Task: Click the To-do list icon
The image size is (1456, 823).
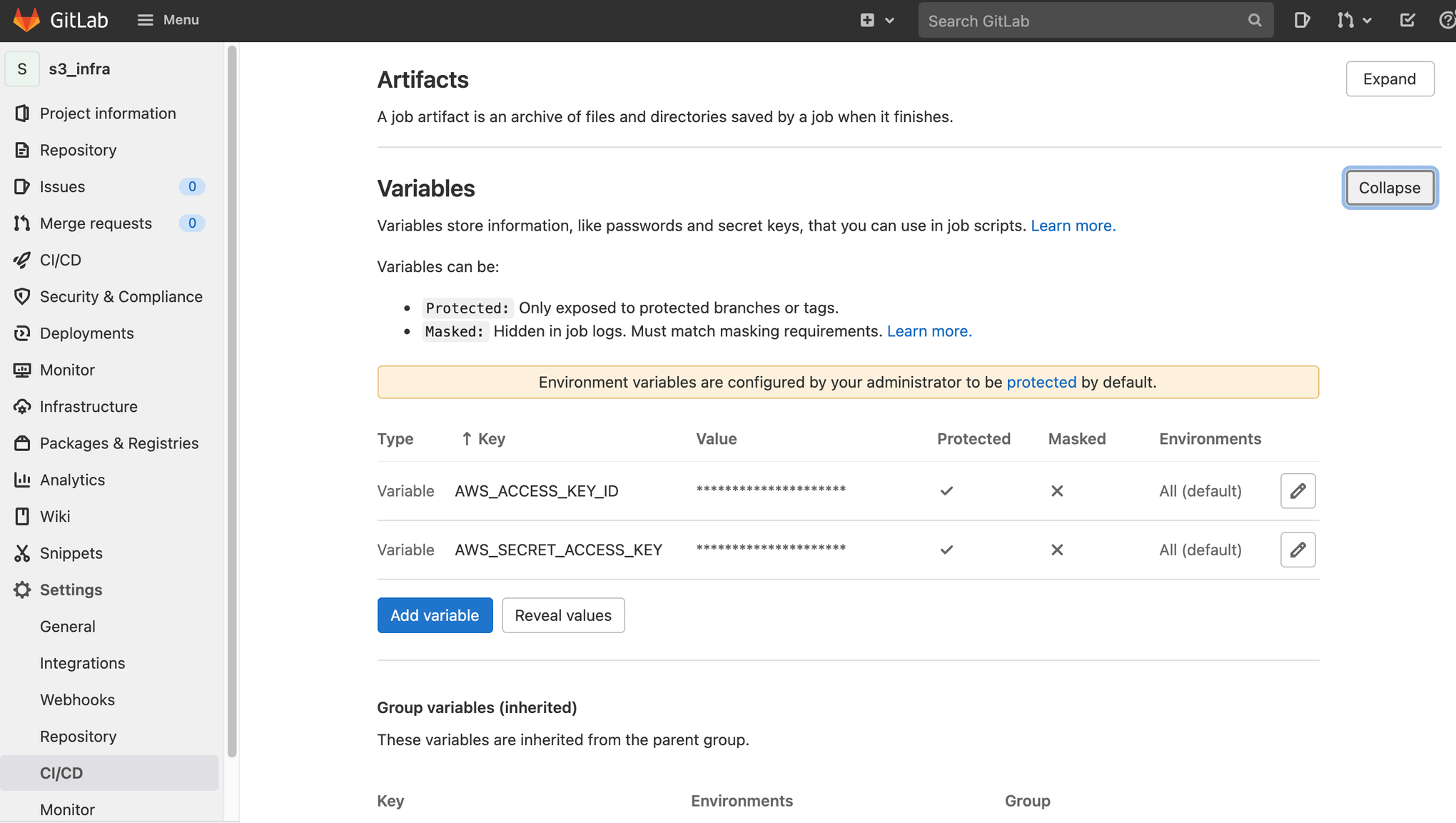Action: (x=1407, y=19)
